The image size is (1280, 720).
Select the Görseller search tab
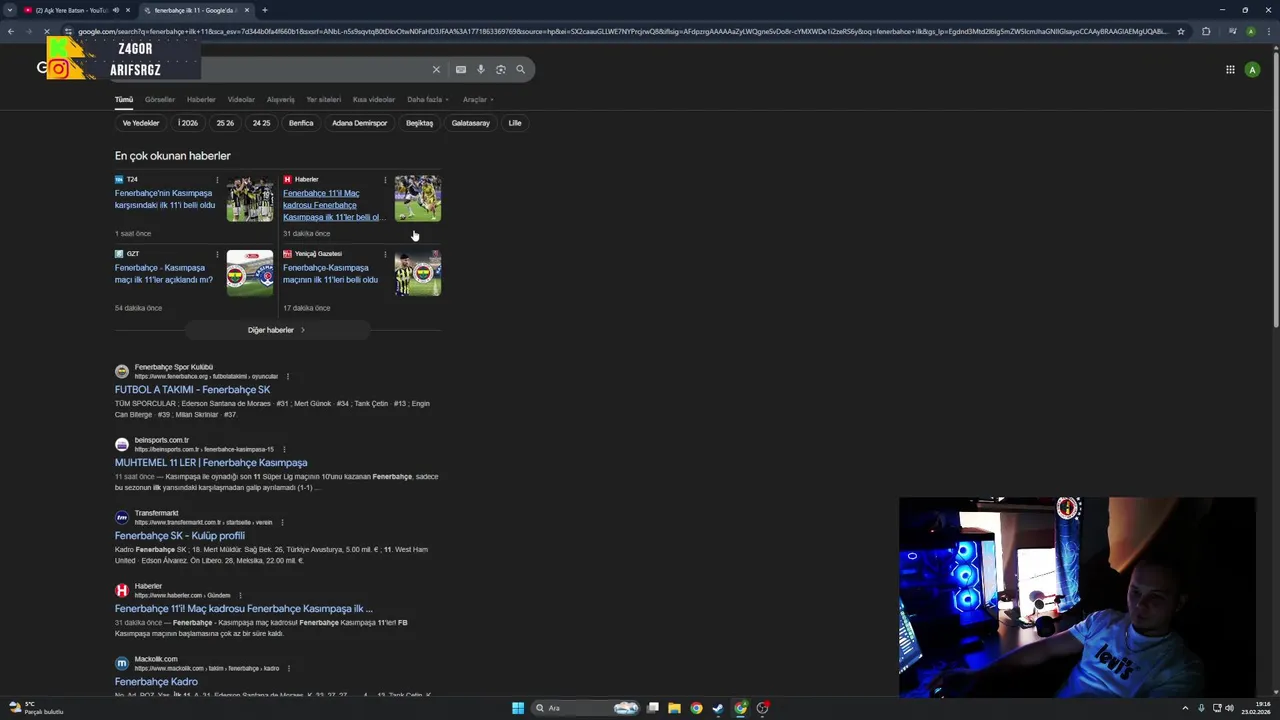click(x=160, y=99)
